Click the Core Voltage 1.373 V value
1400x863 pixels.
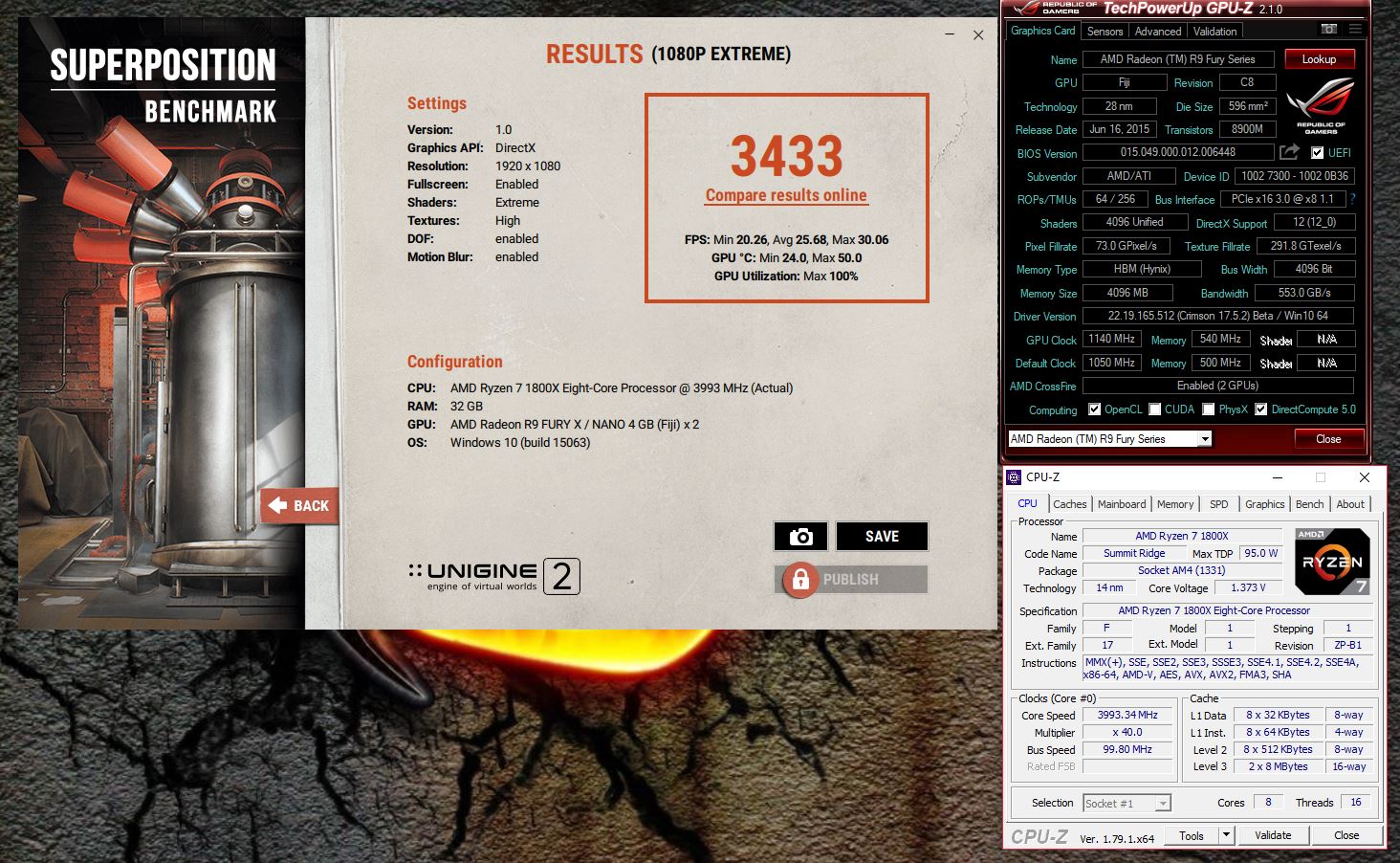tap(1248, 587)
